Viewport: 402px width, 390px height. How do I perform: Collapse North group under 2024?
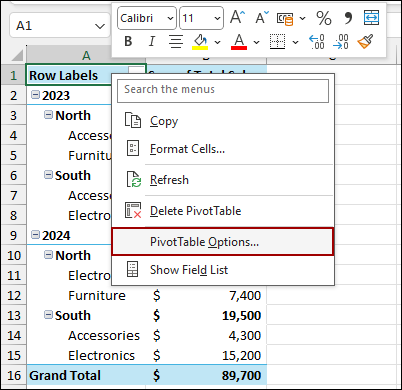[48, 255]
